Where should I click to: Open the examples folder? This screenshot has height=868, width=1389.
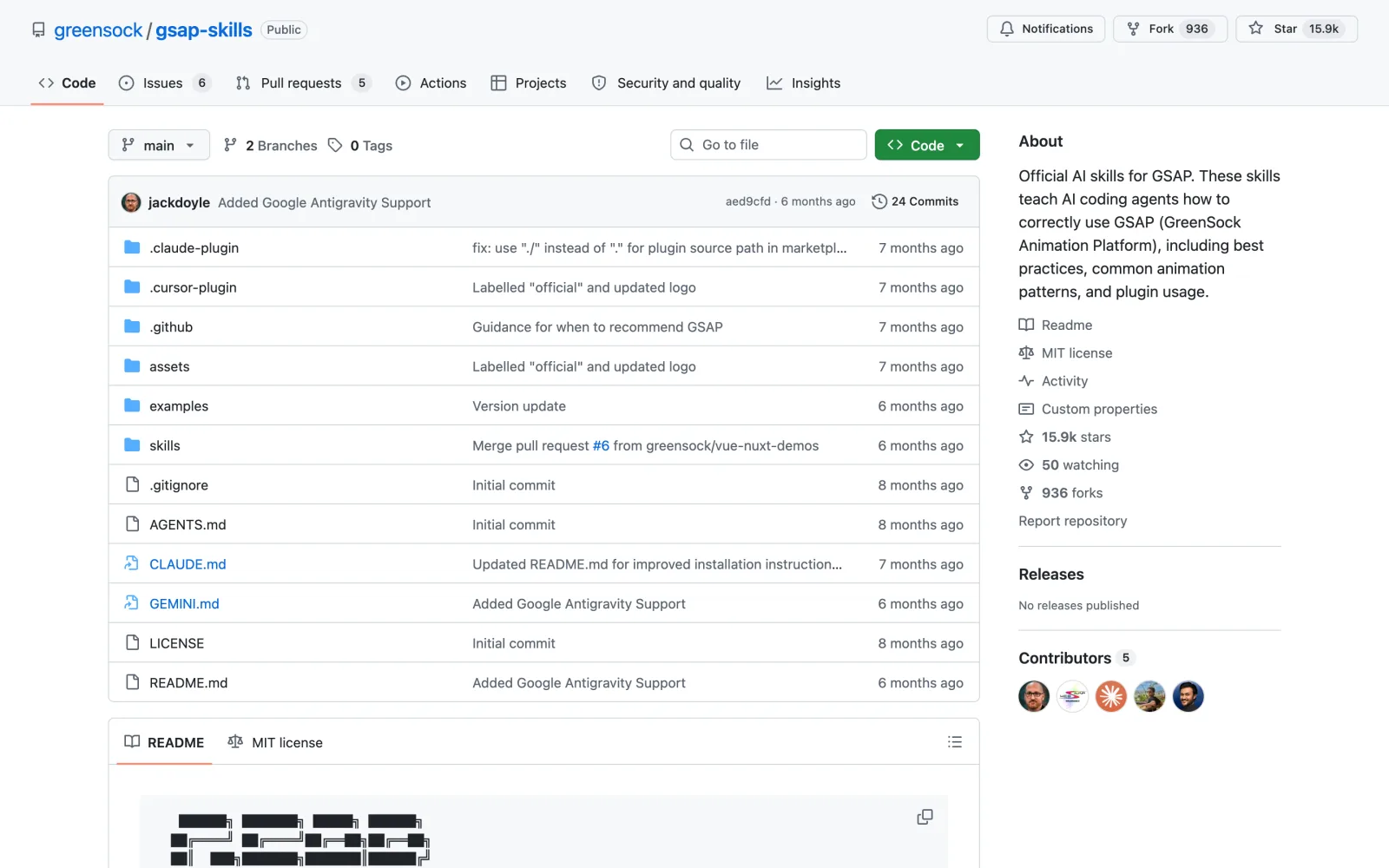point(179,406)
